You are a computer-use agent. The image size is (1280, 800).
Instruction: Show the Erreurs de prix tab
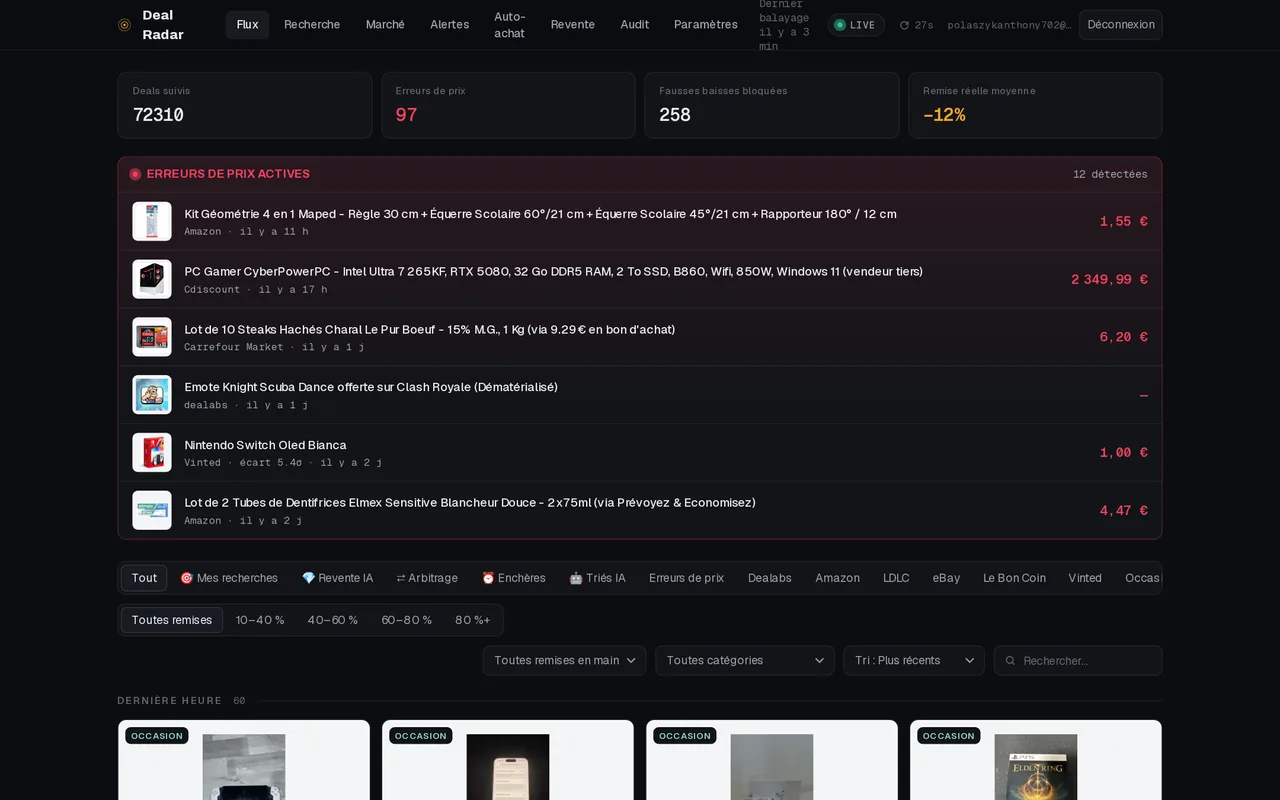(686, 578)
